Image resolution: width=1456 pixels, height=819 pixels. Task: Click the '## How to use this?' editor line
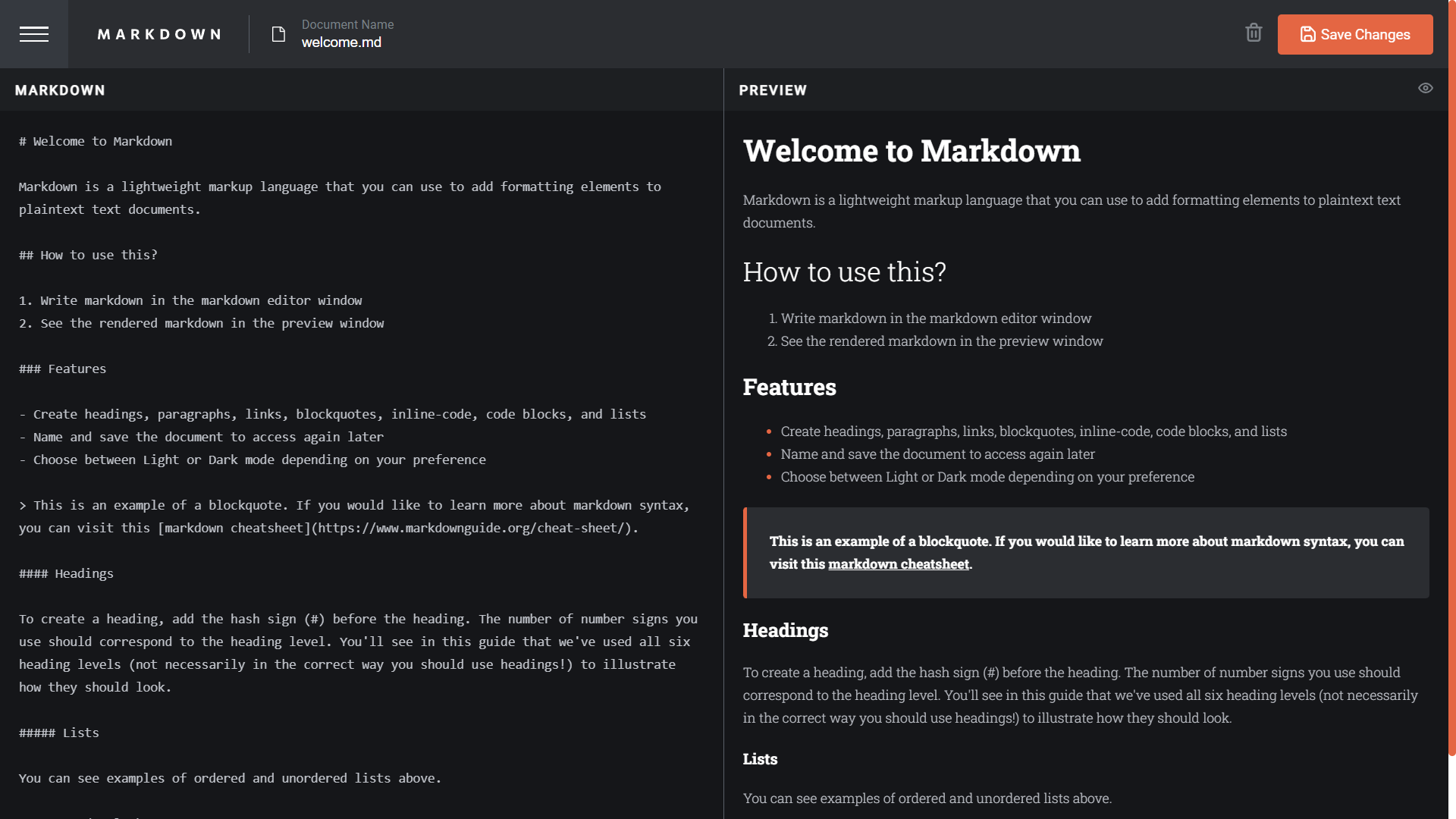(x=88, y=256)
